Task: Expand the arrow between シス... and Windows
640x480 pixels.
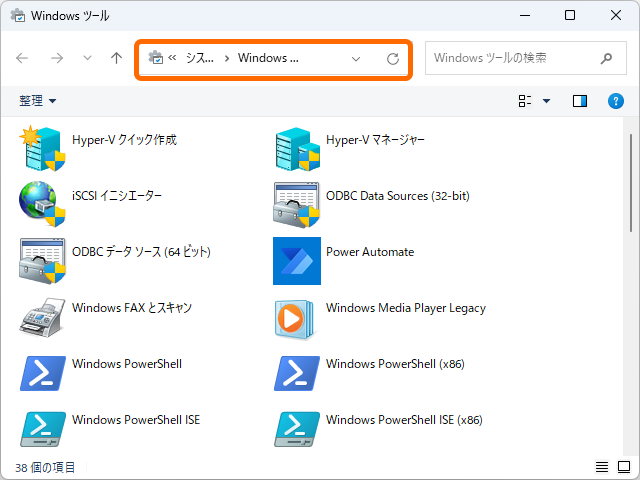Action: (227, 58)
